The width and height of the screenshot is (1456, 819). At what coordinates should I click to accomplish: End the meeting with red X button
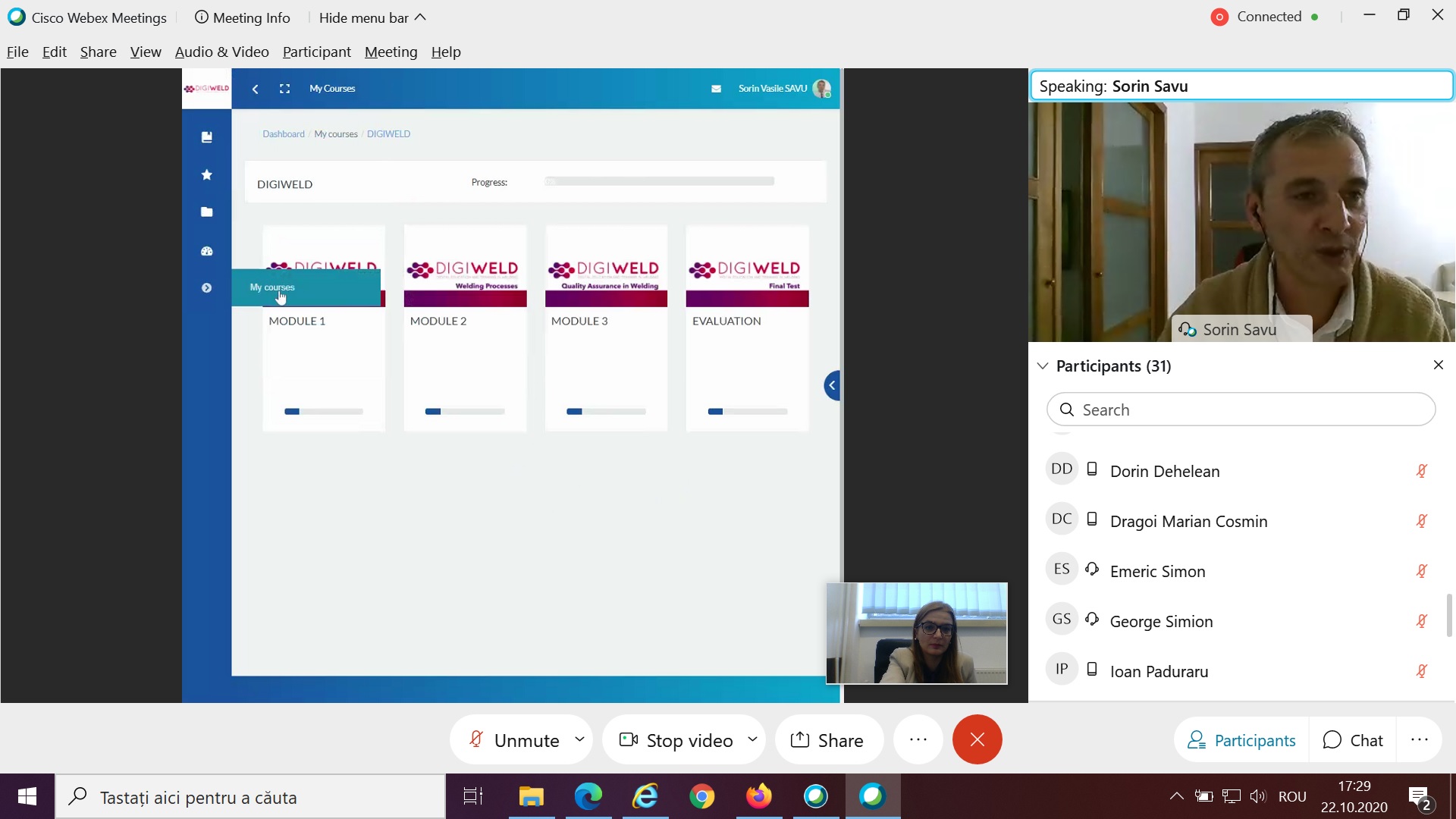coord(977,739)
